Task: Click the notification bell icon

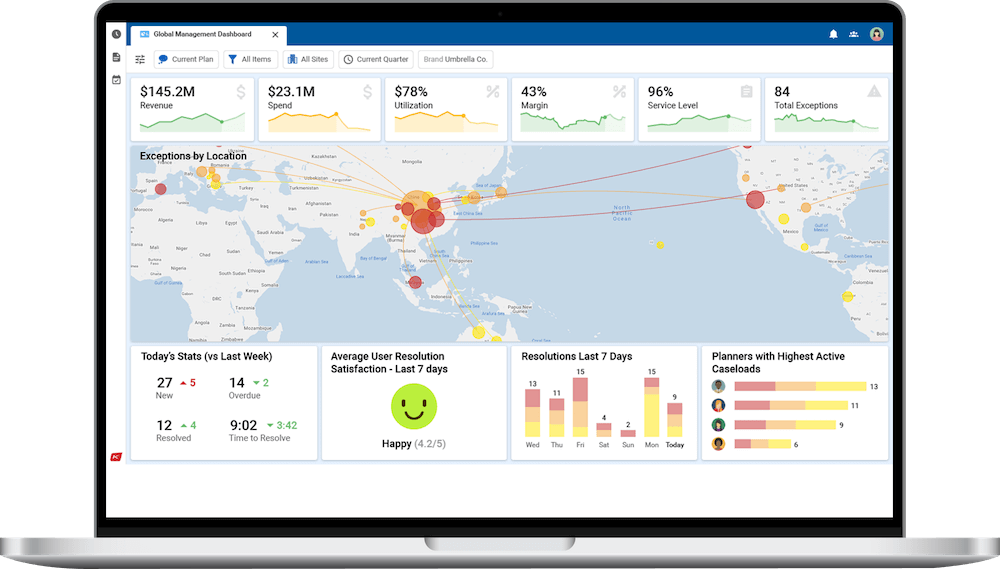Action: click(833, 34)
